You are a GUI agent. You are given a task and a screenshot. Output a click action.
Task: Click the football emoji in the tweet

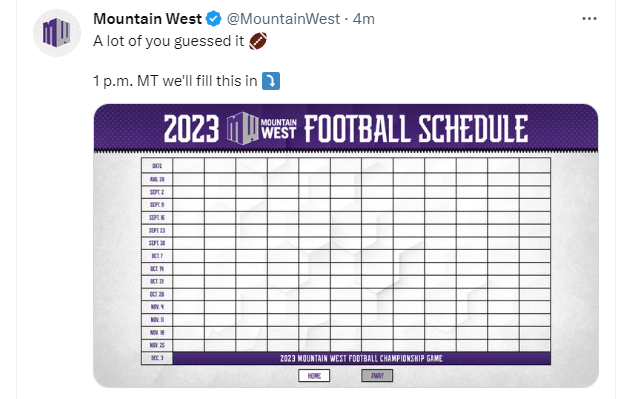coord(258,41)
